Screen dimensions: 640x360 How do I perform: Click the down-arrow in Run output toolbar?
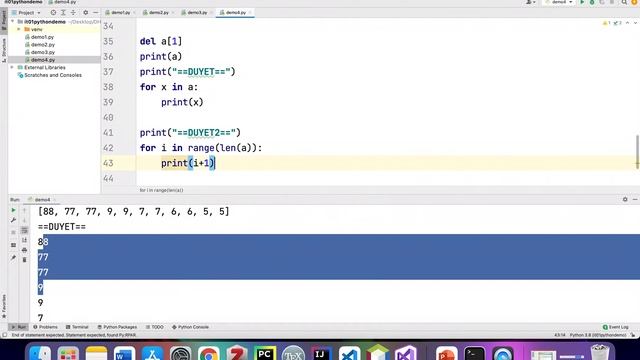coord(24,220)
